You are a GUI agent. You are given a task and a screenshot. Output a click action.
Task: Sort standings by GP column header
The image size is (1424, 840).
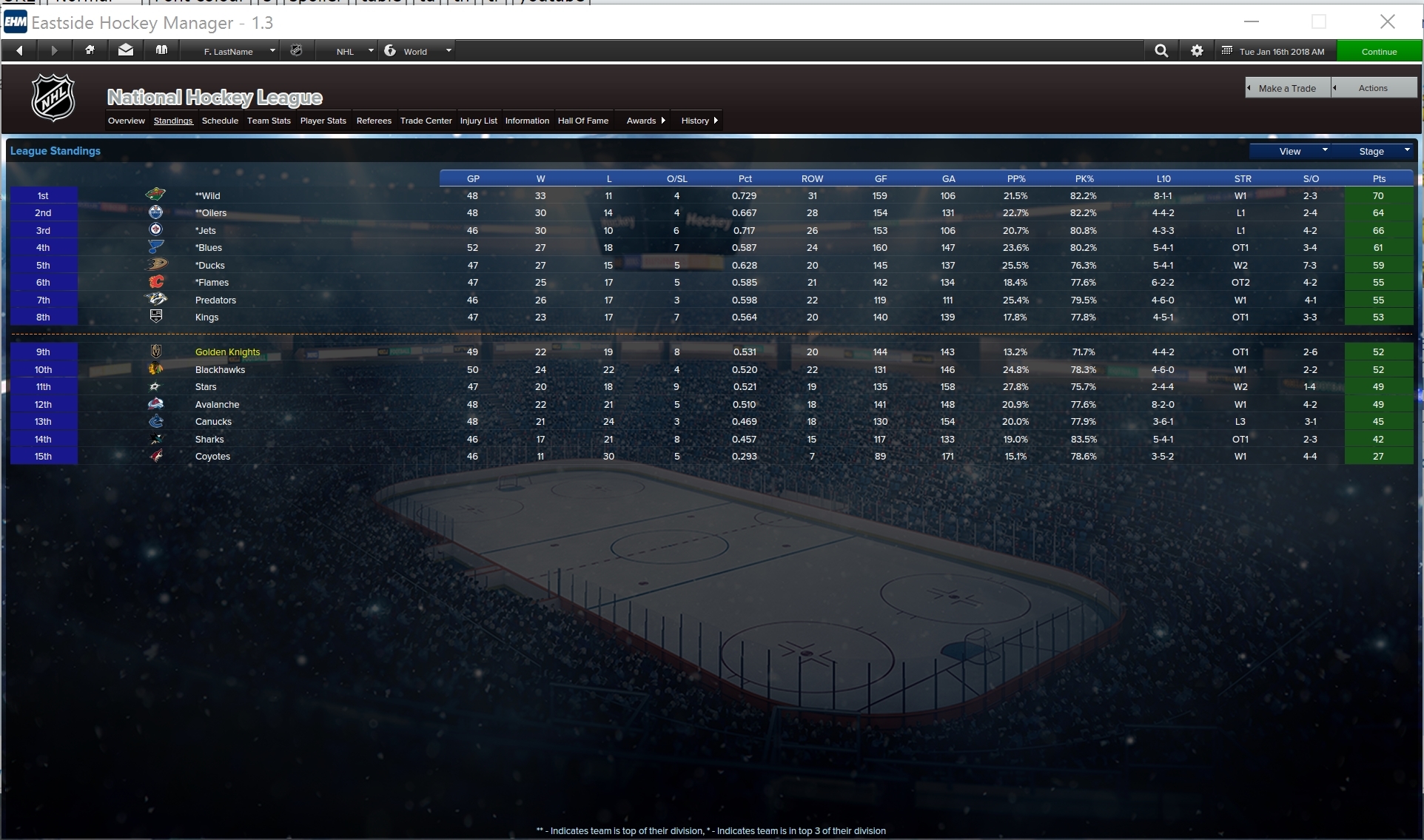pos(473,178)
